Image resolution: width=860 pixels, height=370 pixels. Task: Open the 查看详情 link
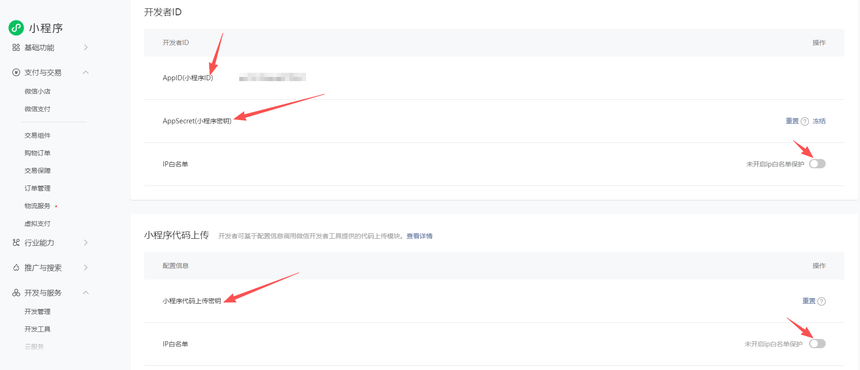point(420,236)
